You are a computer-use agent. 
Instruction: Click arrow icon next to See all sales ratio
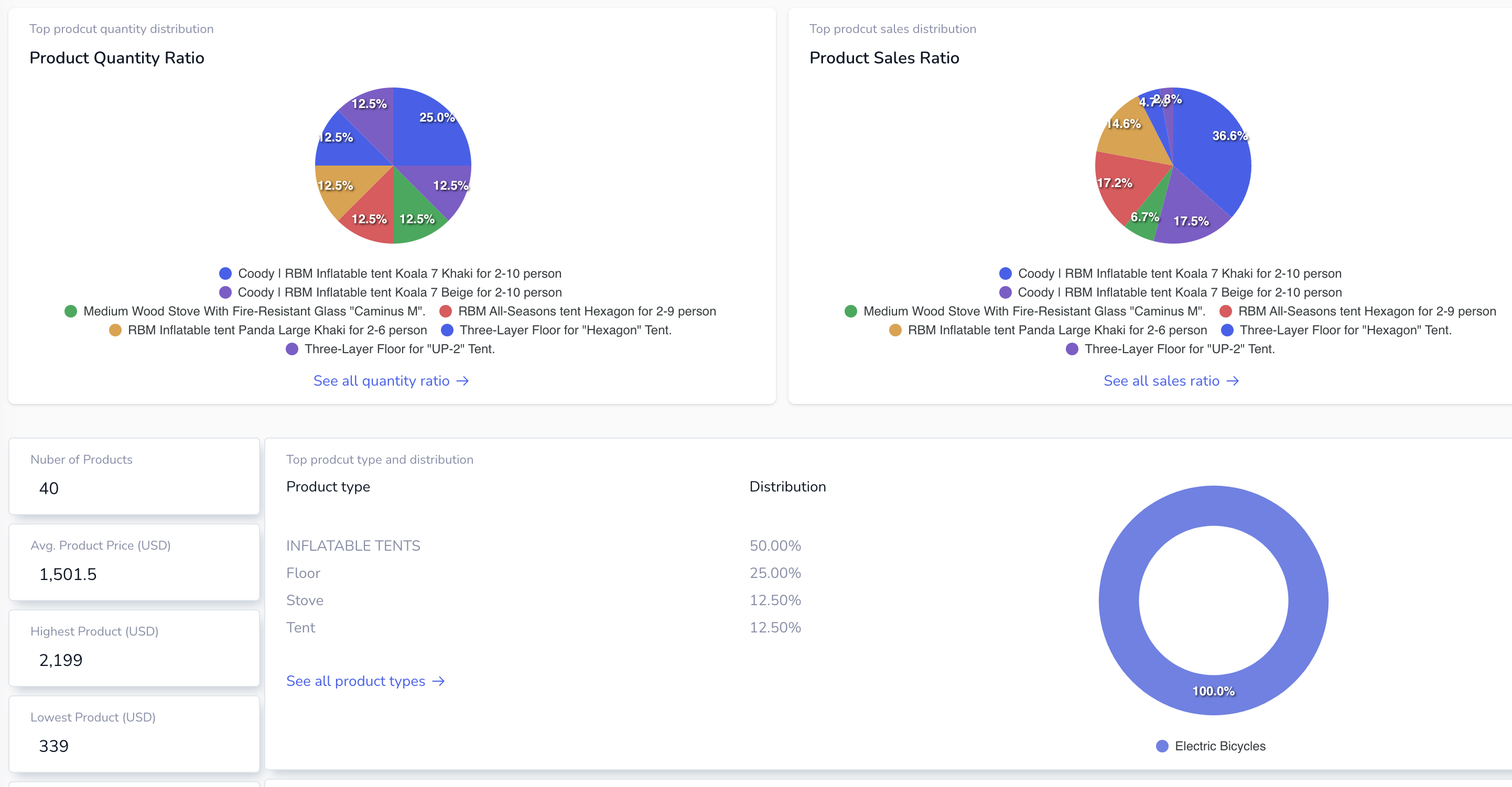(1233, 381)
